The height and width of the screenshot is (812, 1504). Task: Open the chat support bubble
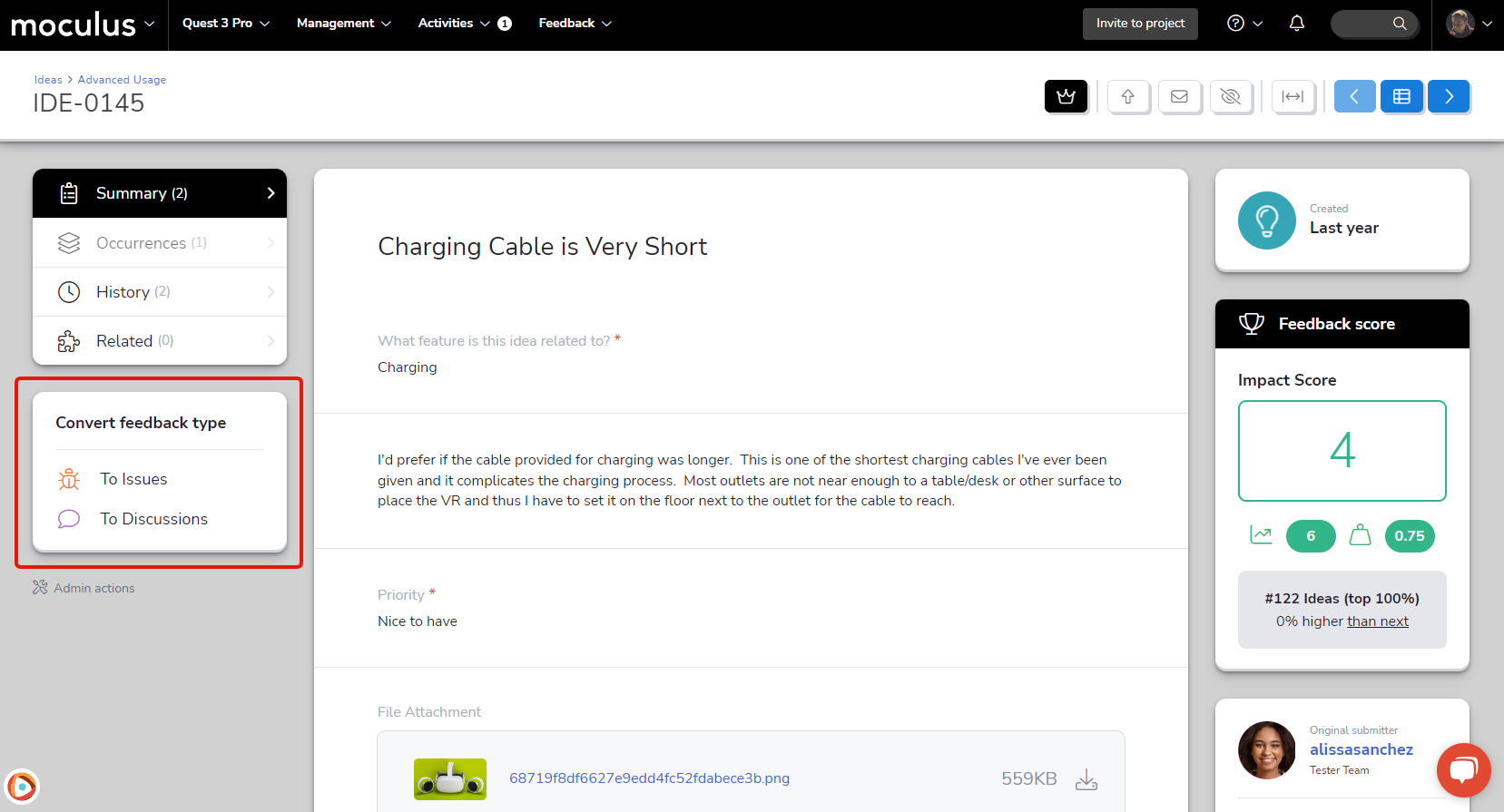pos(1463,770)
